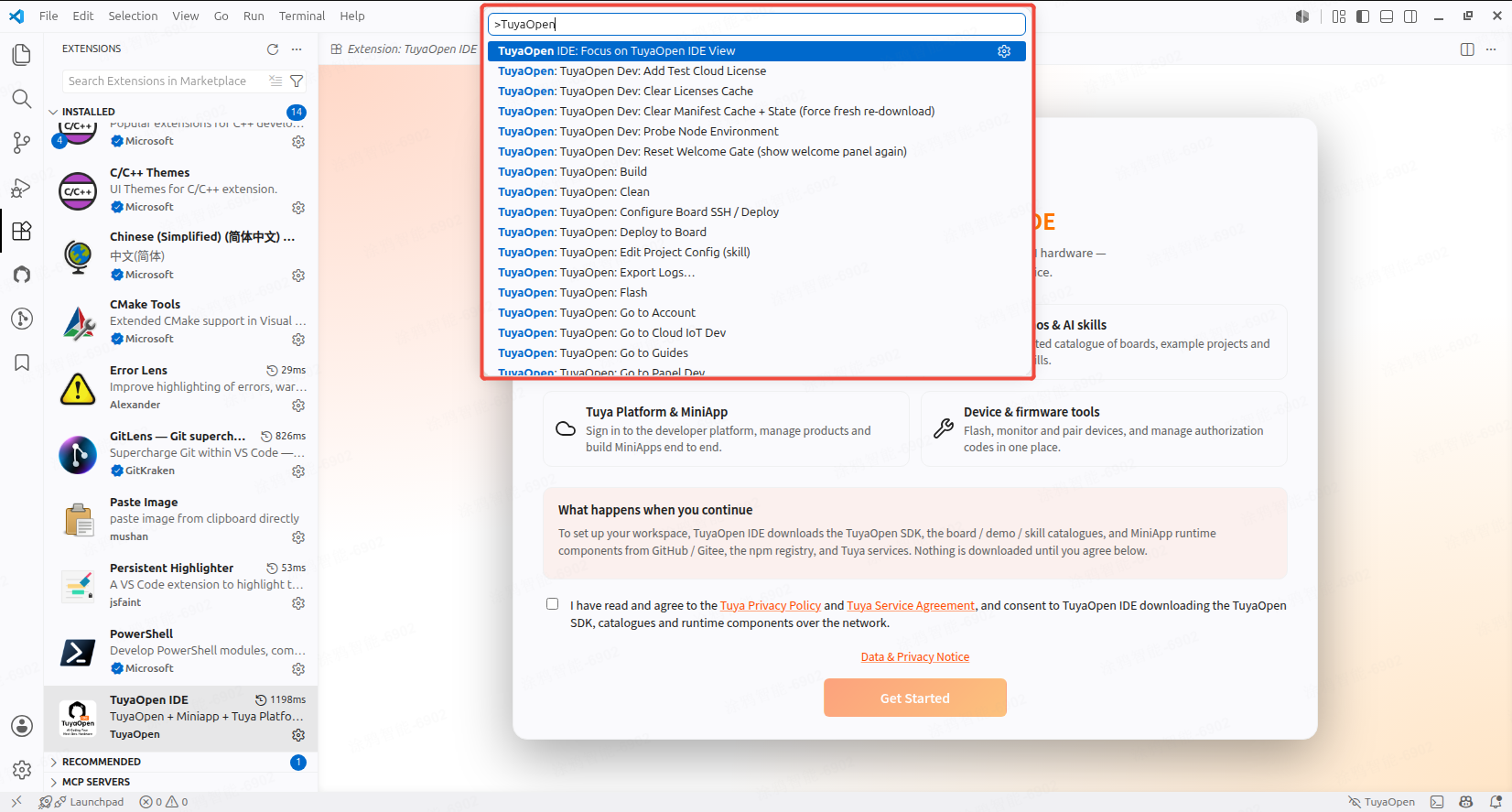Focus the command palette input field

[757, 24]
